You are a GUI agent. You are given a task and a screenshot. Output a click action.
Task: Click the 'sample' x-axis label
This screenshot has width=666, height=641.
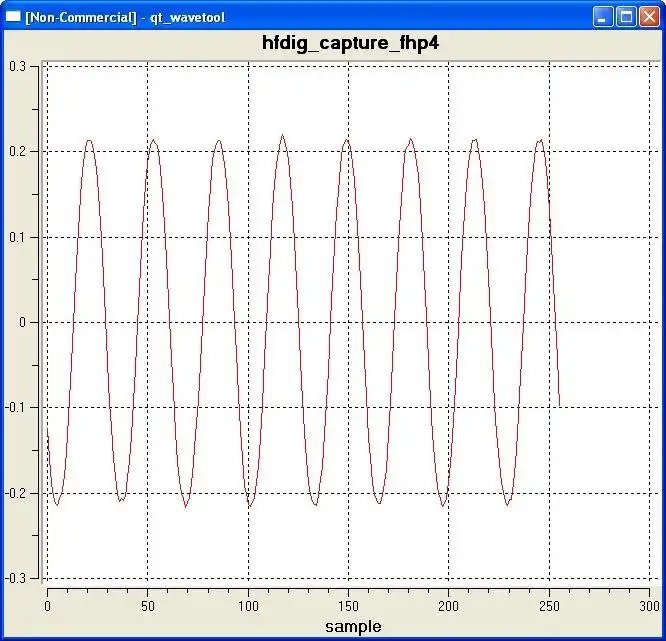point(353,627)
